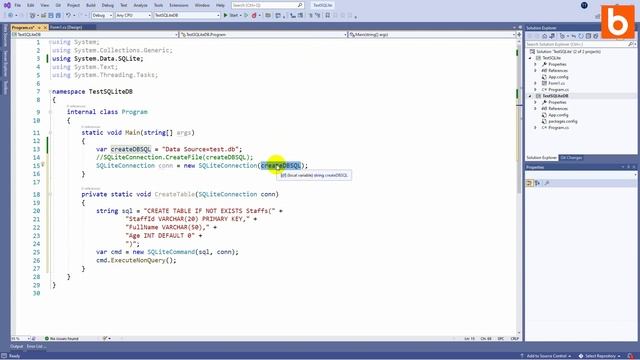Open the Debug configuration dropdown
Image resolution: width=640 pixels, height=360 pixels.
tap(102, 15)
